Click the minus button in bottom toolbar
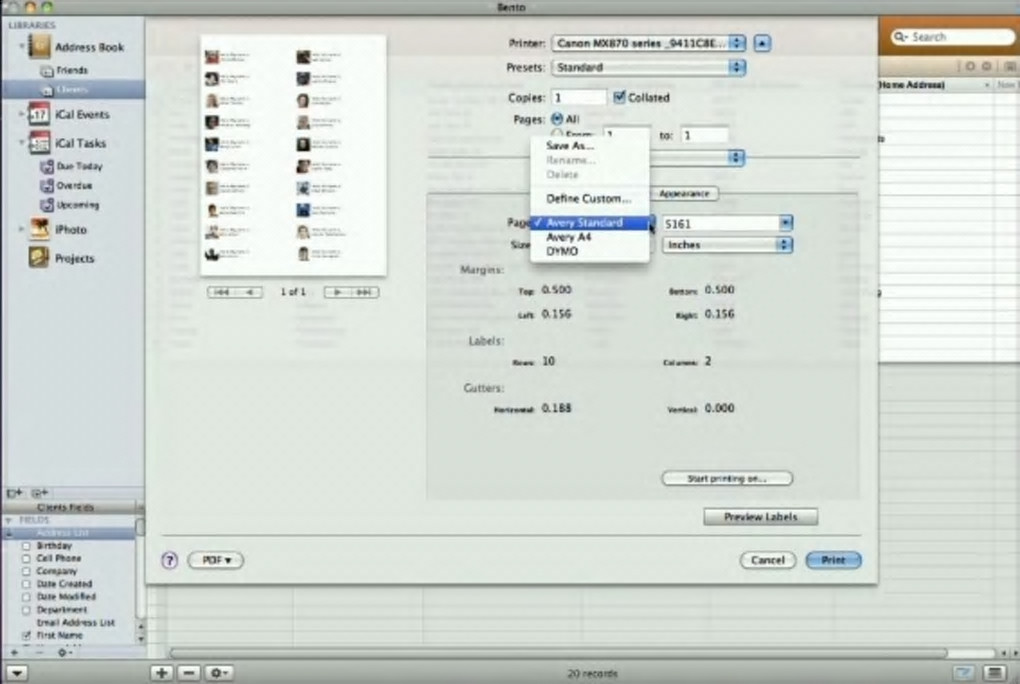 (189, 673)
